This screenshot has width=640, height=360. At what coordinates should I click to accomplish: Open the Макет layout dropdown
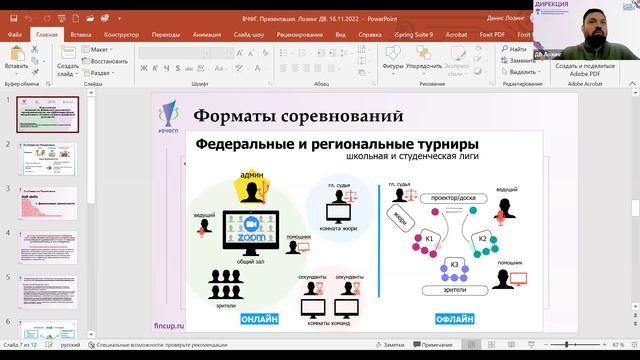point(98,49)
